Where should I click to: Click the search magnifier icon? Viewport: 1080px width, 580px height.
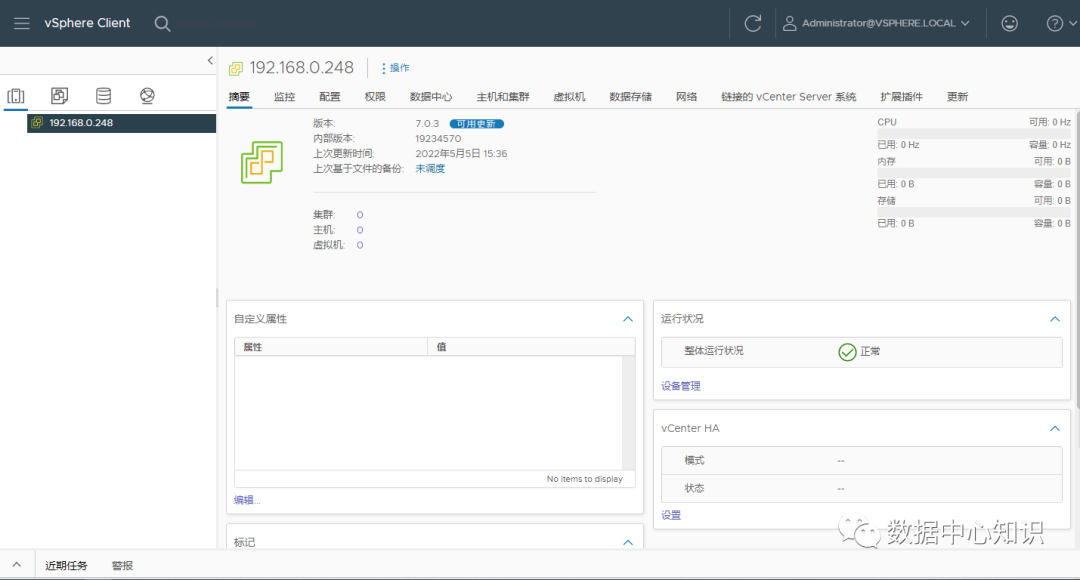[163, 24]
